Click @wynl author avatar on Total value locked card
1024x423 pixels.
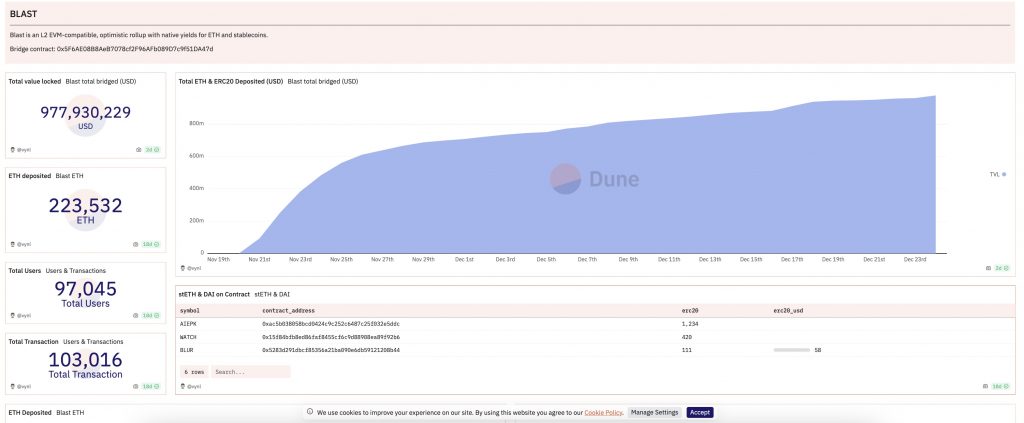click(x=13, y=149)
